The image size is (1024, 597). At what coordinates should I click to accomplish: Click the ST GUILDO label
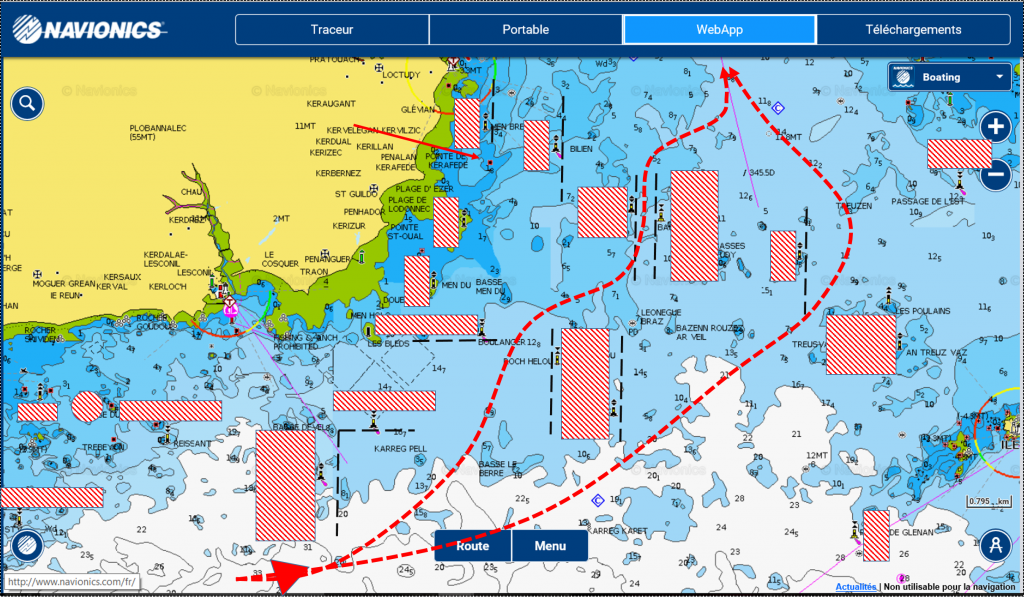(x=356, y=194)
